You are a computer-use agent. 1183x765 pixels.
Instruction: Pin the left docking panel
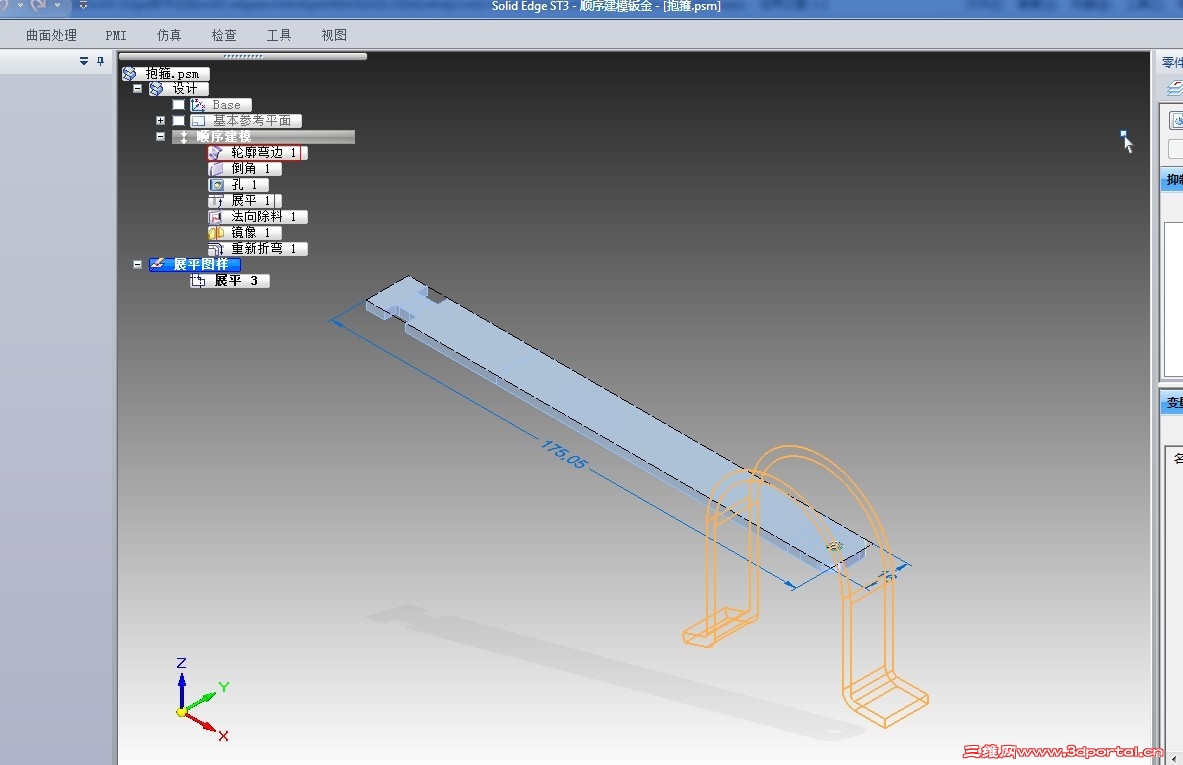tap(100, 61)
